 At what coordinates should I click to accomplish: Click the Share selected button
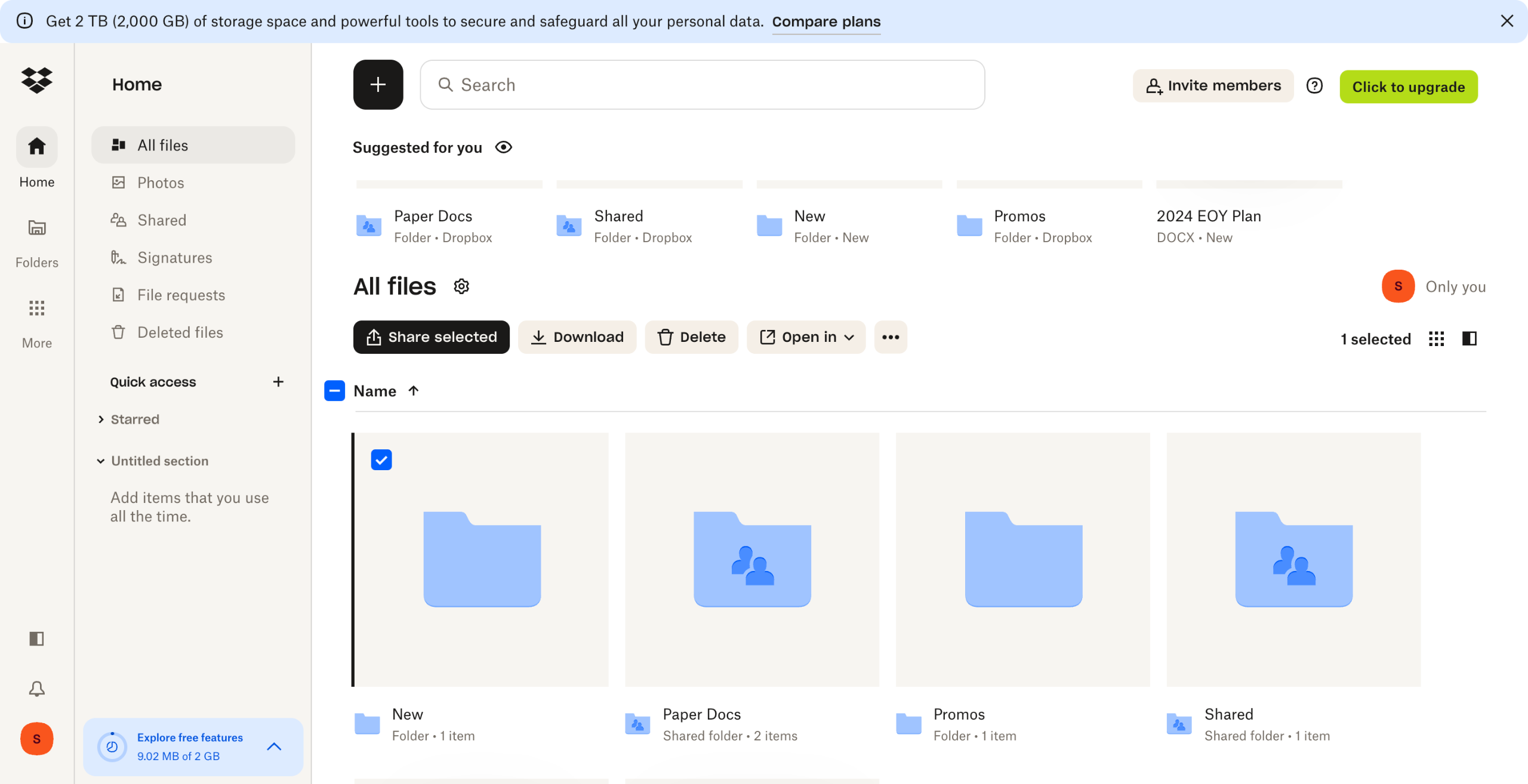click(431, 337)
